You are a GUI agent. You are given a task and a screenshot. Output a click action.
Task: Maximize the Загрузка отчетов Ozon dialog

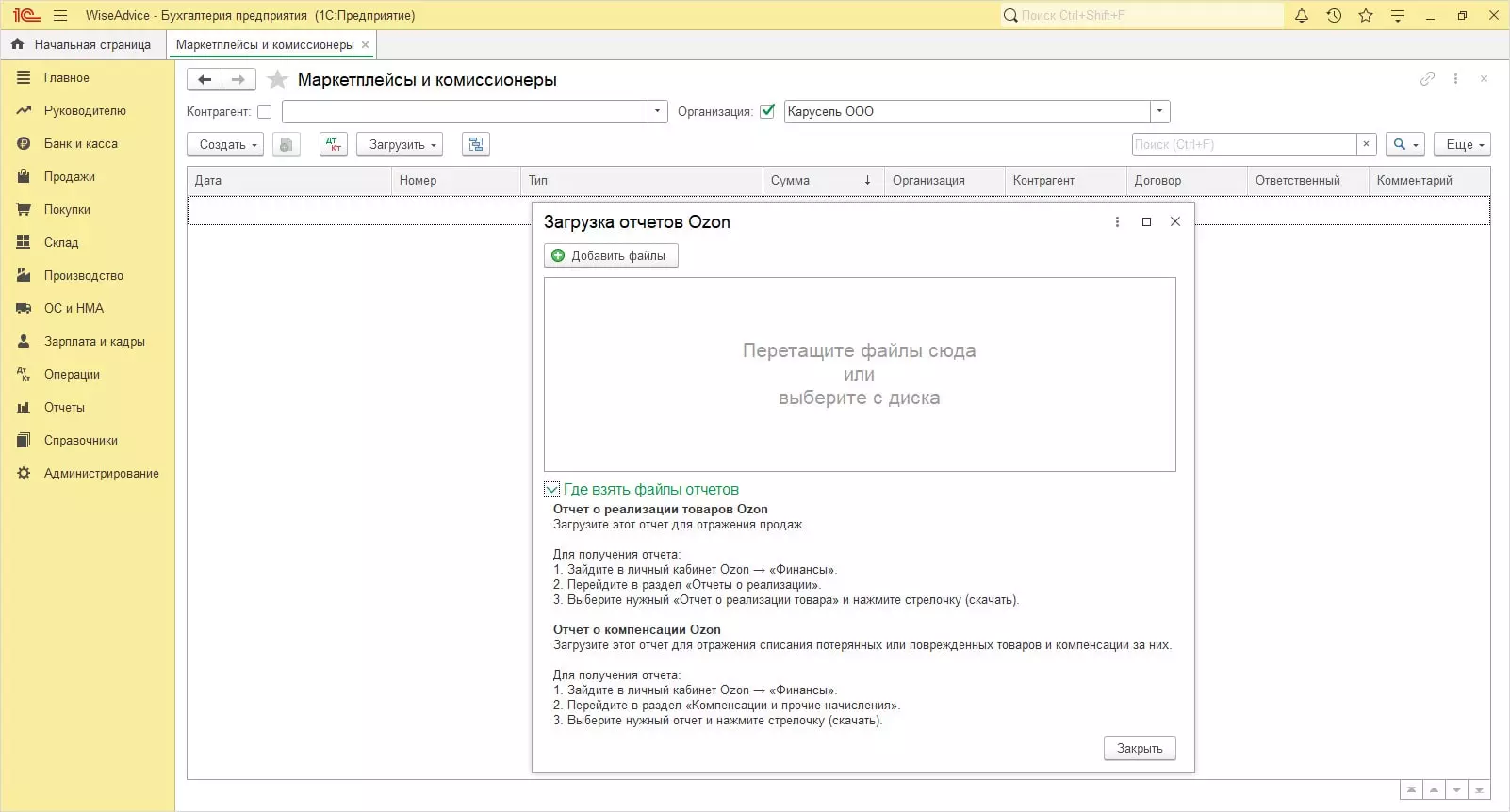1146,222
